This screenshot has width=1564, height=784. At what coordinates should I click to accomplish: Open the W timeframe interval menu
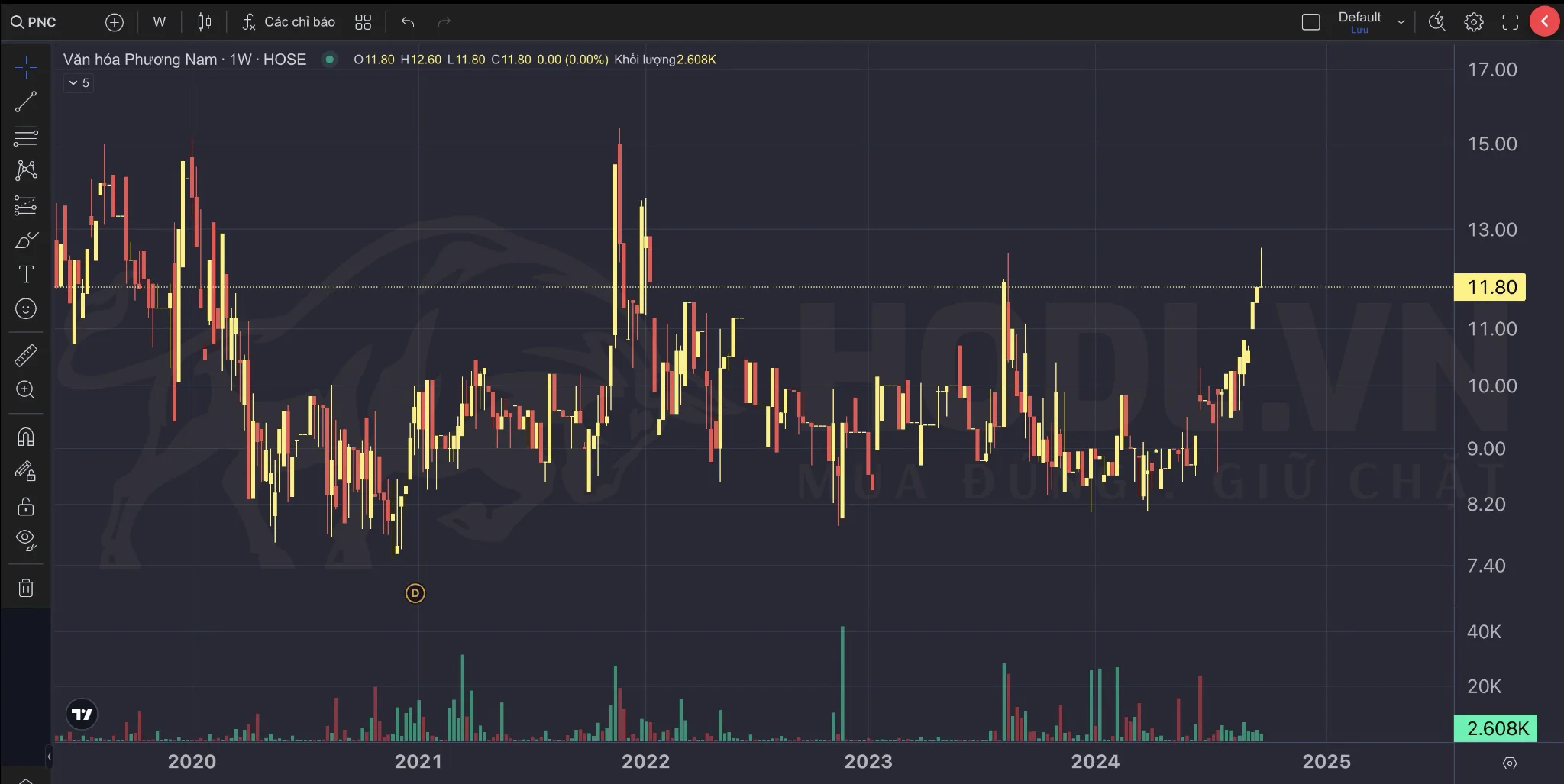point(159,22)
